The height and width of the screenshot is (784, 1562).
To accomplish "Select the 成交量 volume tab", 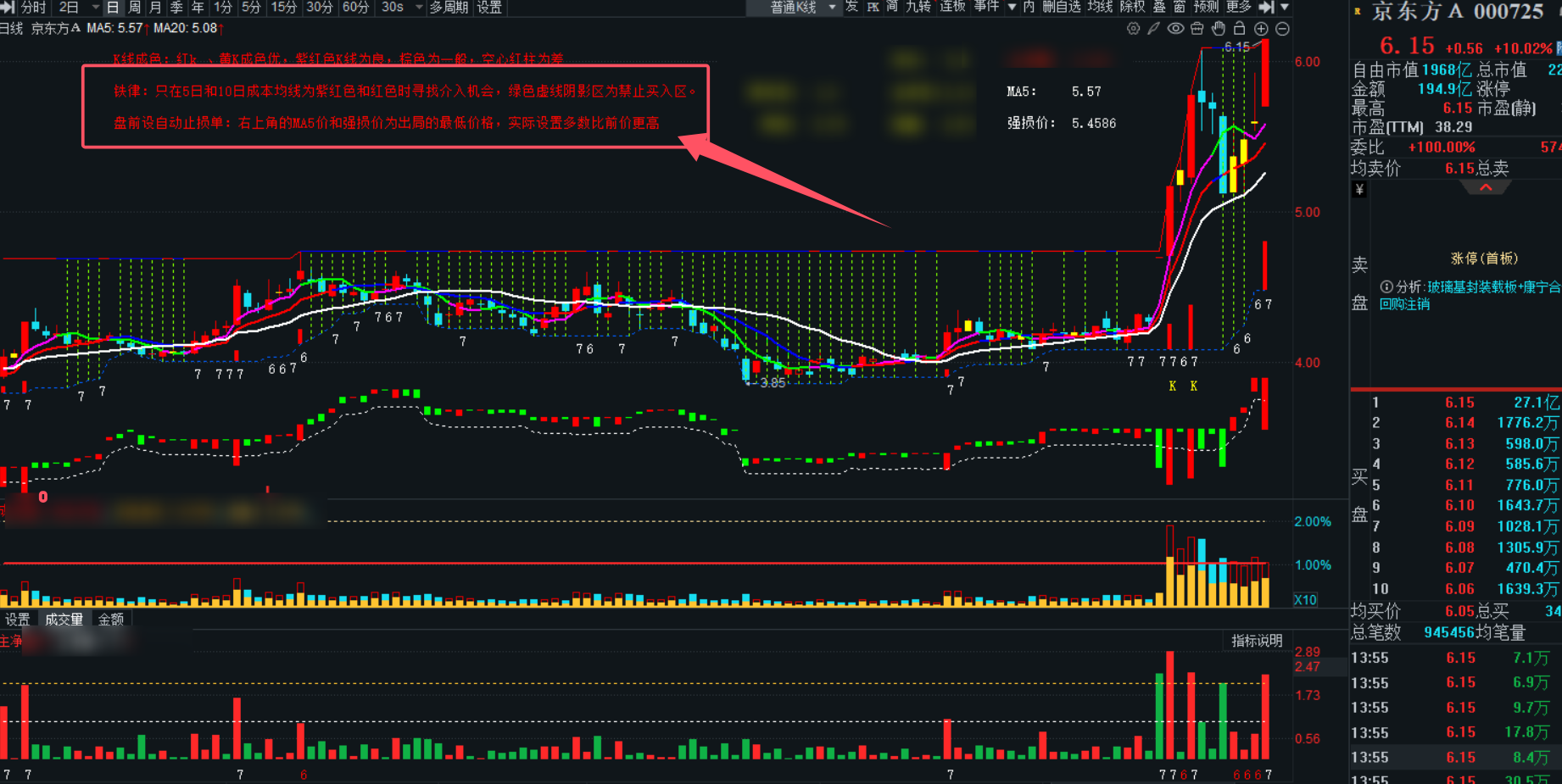I will click(x=64, y=620).
